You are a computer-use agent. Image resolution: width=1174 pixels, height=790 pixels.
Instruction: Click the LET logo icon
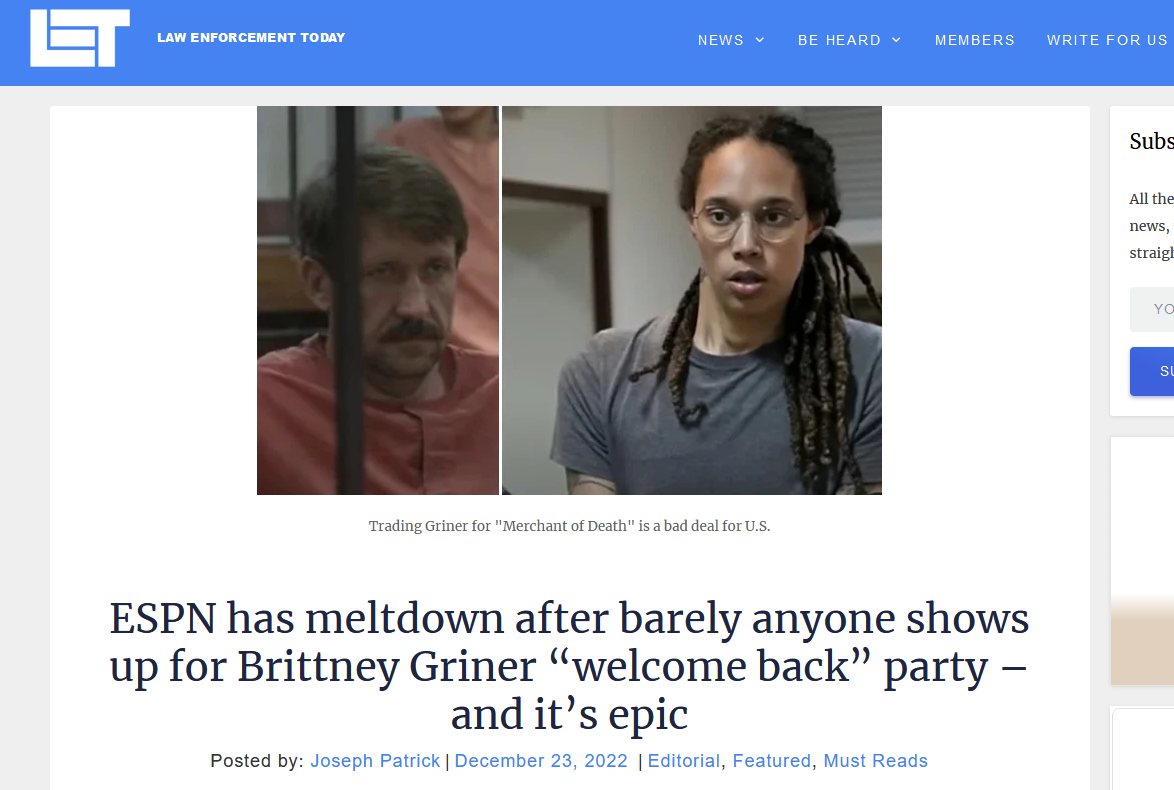pos(79,38)
